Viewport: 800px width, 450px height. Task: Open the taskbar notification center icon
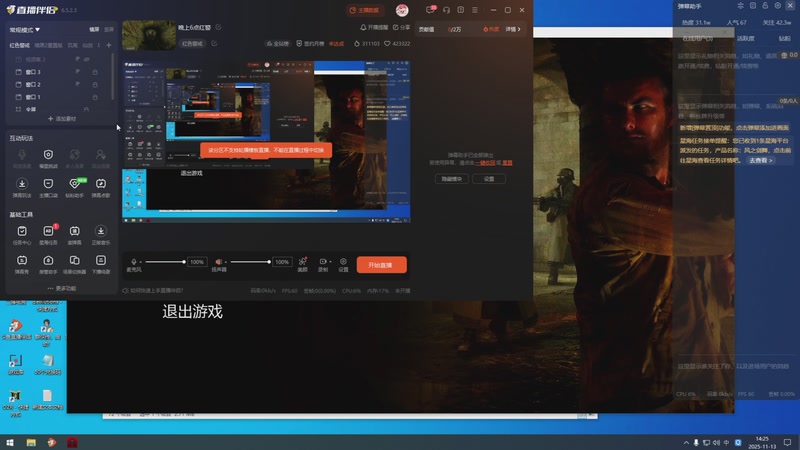pos(787,442)
